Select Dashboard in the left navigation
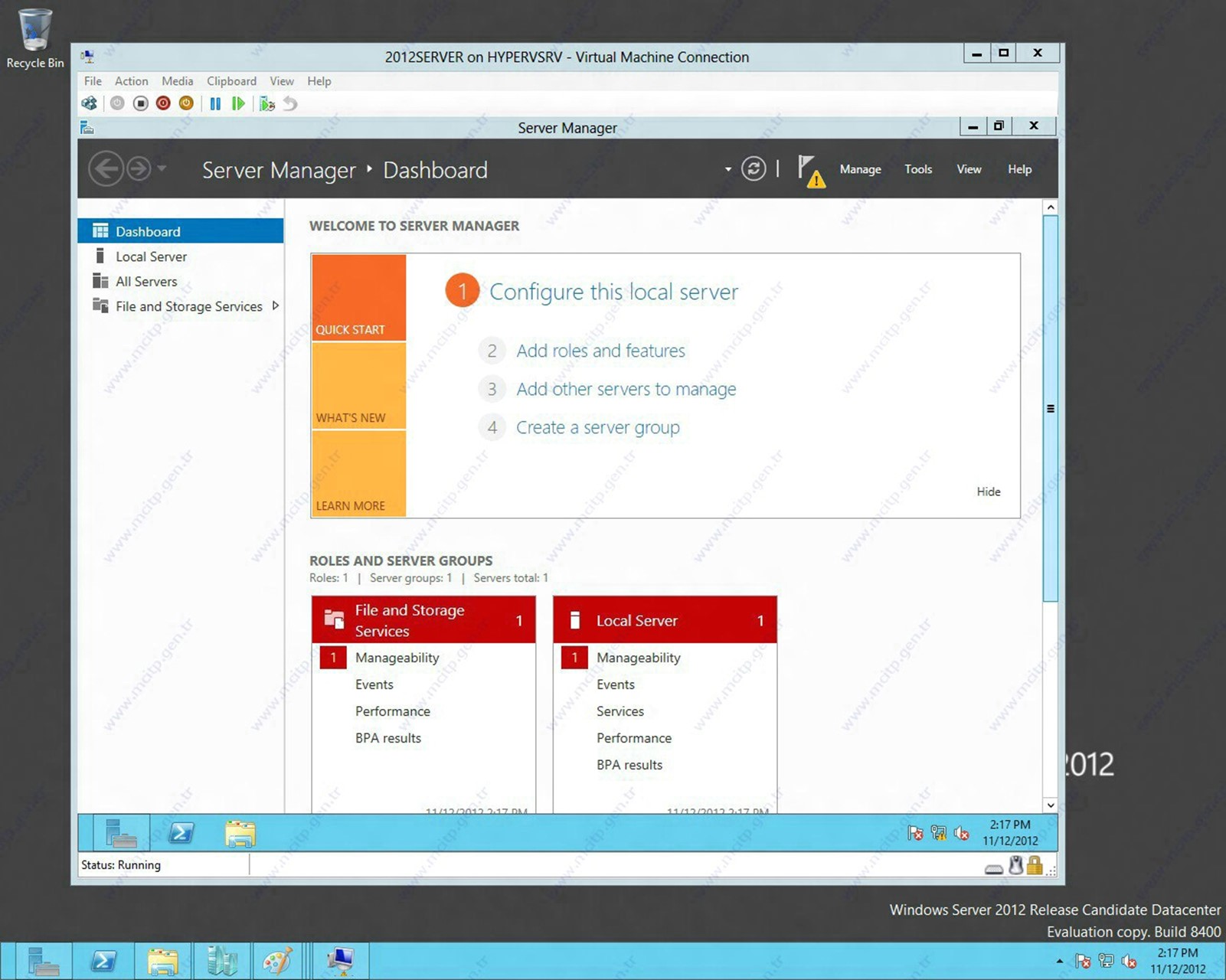 point(181,231)
